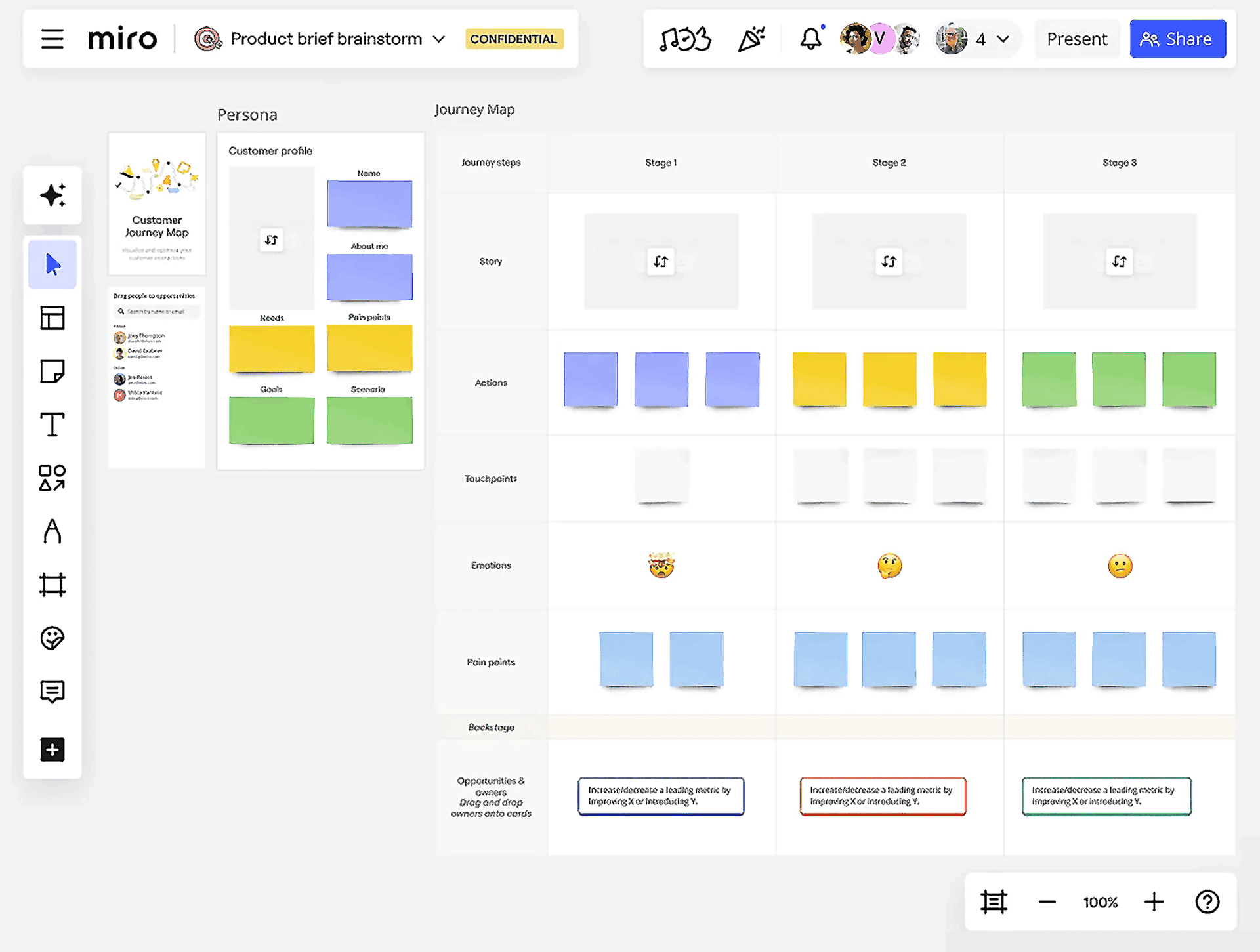Screen dimensions: 1260x952
Task: Click the Persona frame title
Action: (247, 115)
